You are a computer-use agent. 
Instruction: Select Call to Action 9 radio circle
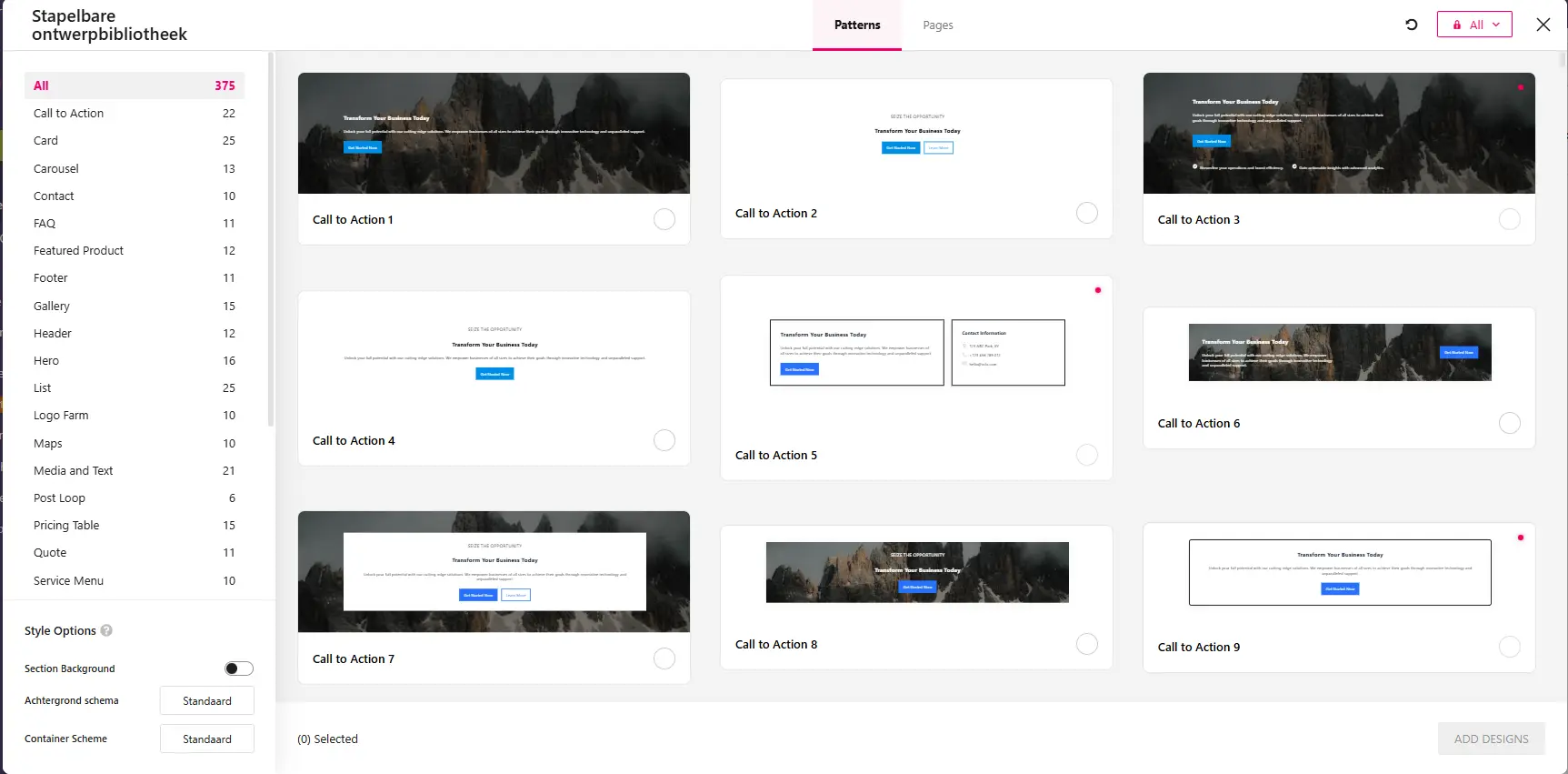pyautogui.click(x=1510, y=647)
